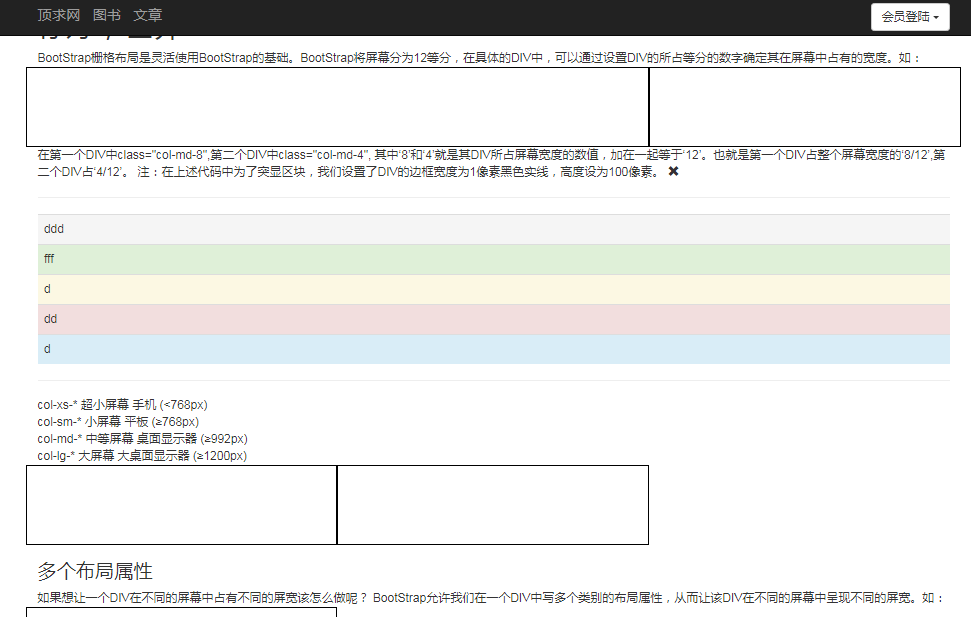The image size is (971, 617).
Task: Click the col-sm-* 小屏幕 平板 line
Action: (117, 422)
